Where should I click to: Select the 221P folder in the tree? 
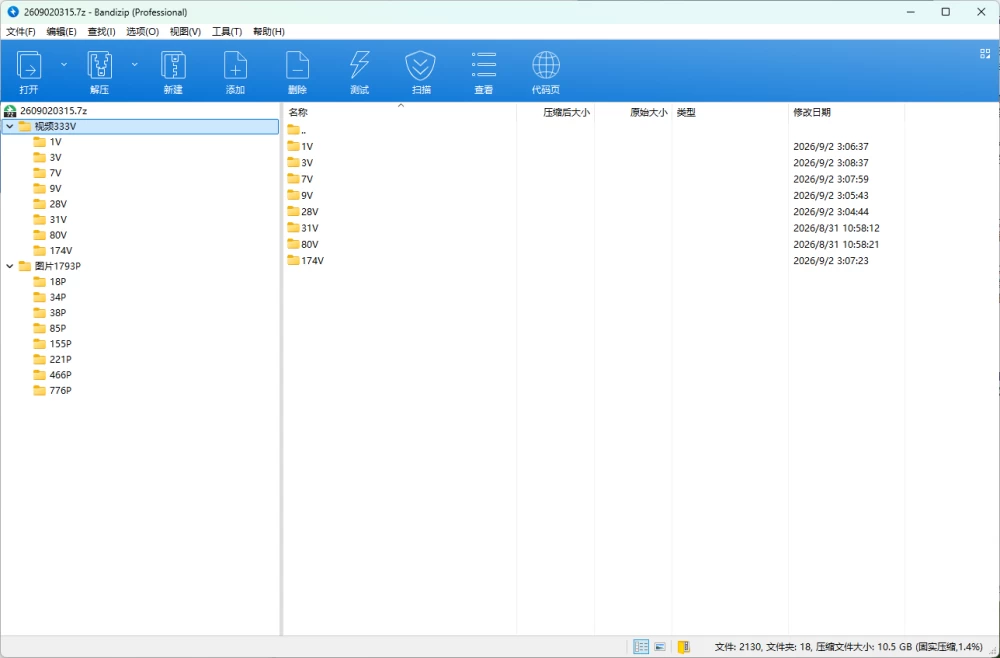(x=61, y=359)
